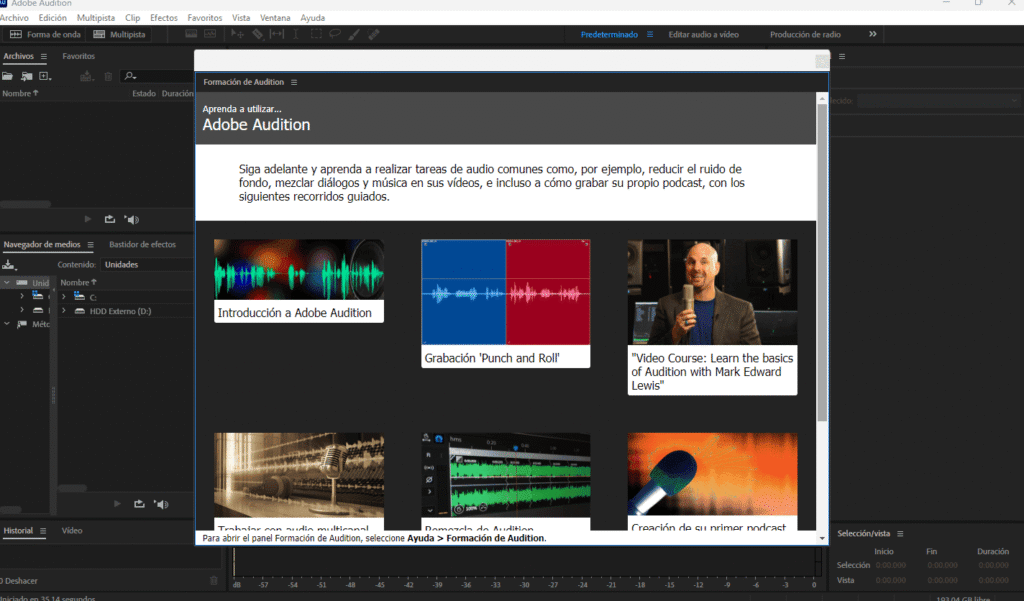Sort files by the Nombre column in Archivos

pos(20,93)
